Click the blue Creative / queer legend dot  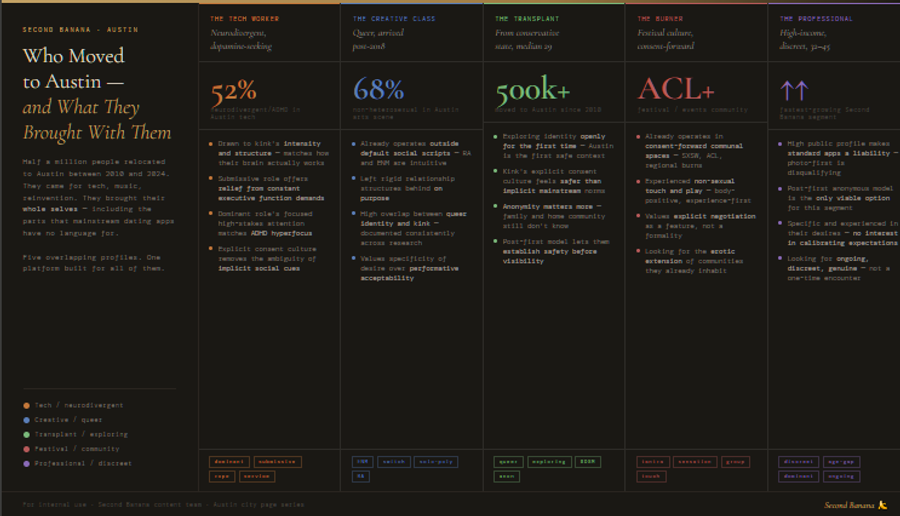click(26, 420)
